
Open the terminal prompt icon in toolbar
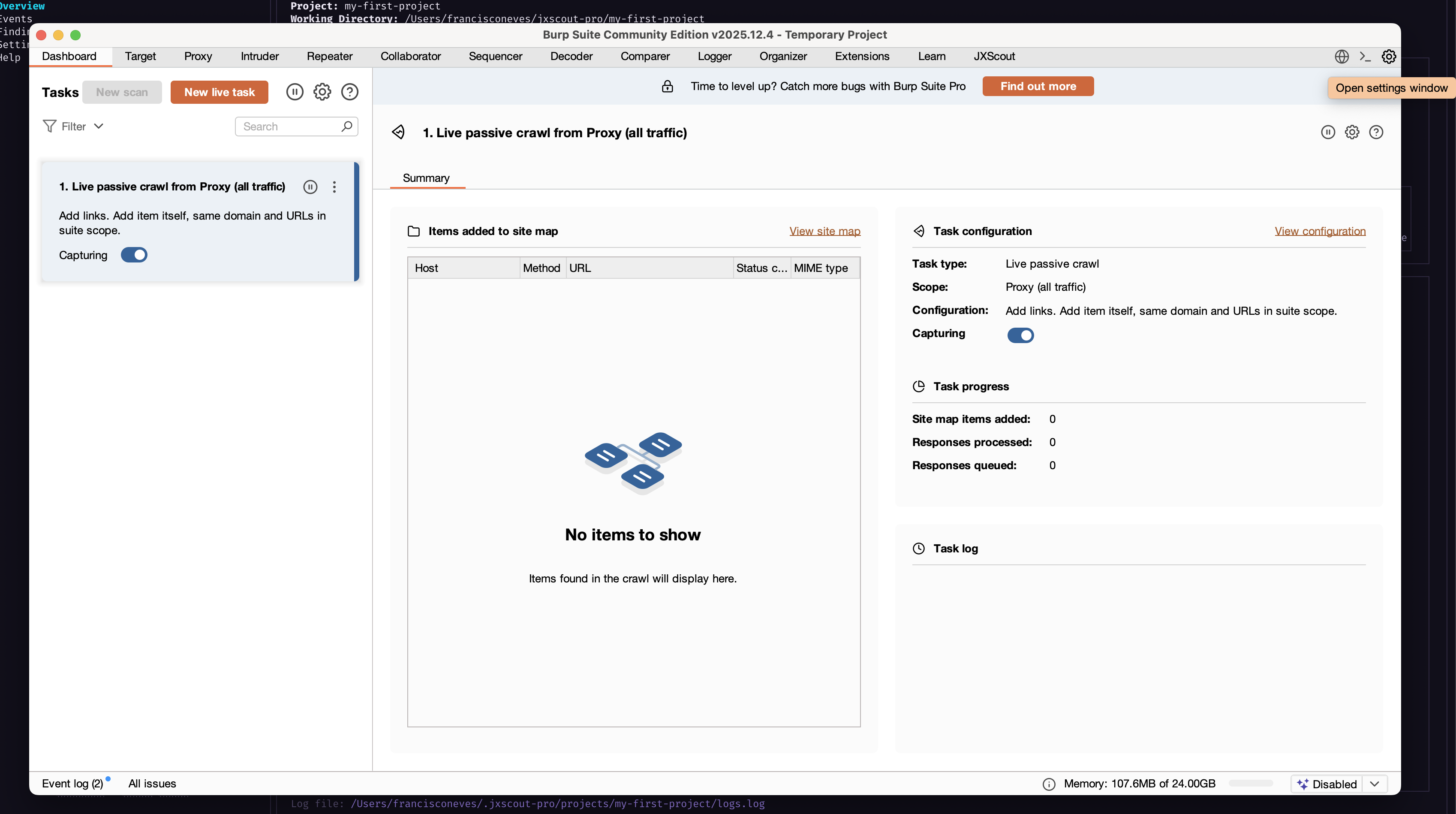tap(1365, 57)
